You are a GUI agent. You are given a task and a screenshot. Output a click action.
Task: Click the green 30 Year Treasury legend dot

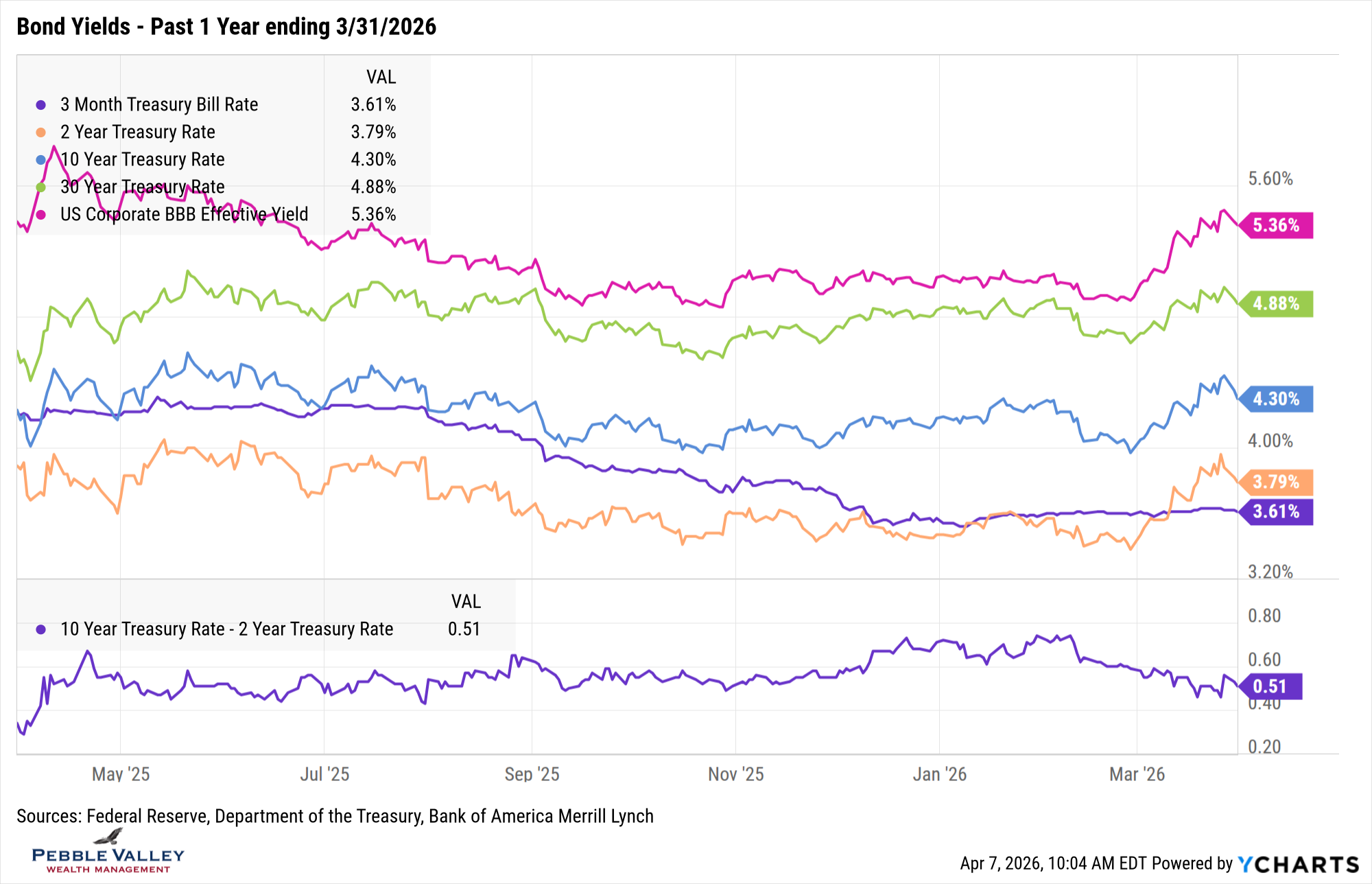click(41, 187)
